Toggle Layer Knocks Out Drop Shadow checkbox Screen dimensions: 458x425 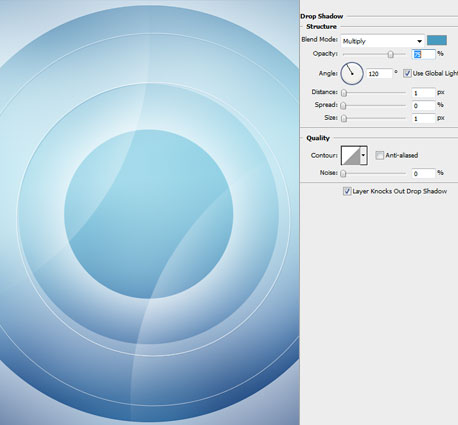(347, 191)
